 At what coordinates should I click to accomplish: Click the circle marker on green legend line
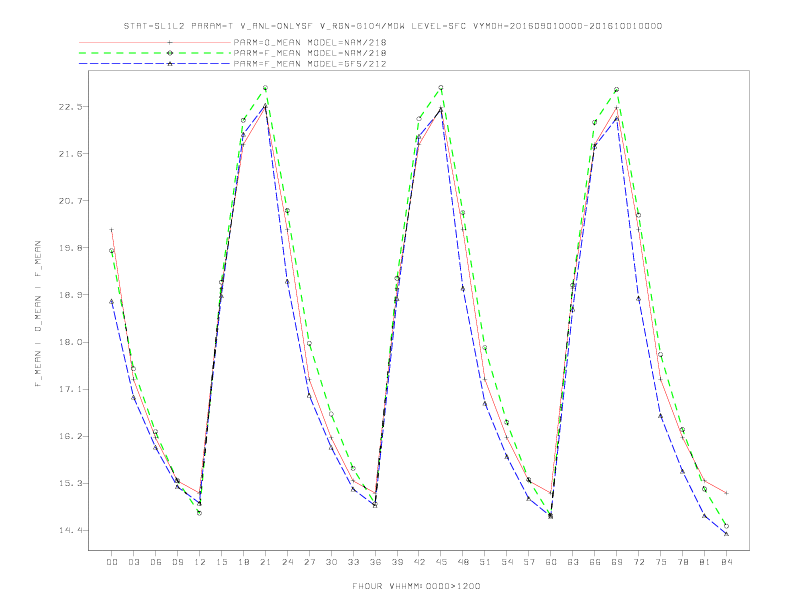pos(170,53)
